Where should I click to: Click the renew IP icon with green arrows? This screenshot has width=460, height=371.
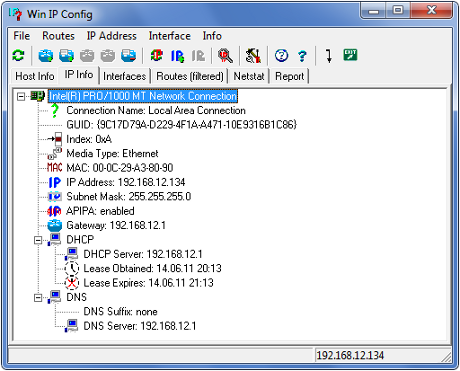tap(156, 55)
